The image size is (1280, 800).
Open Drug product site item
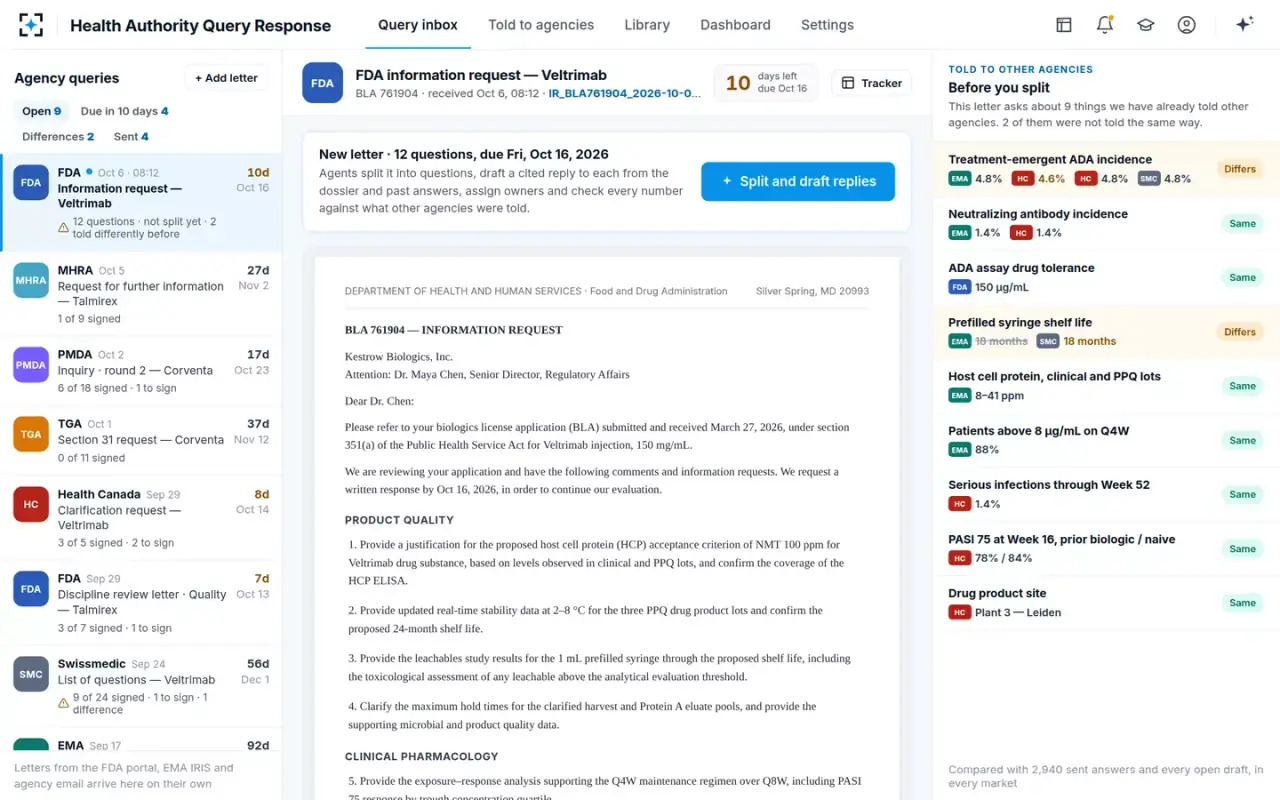pos(1106,603)
